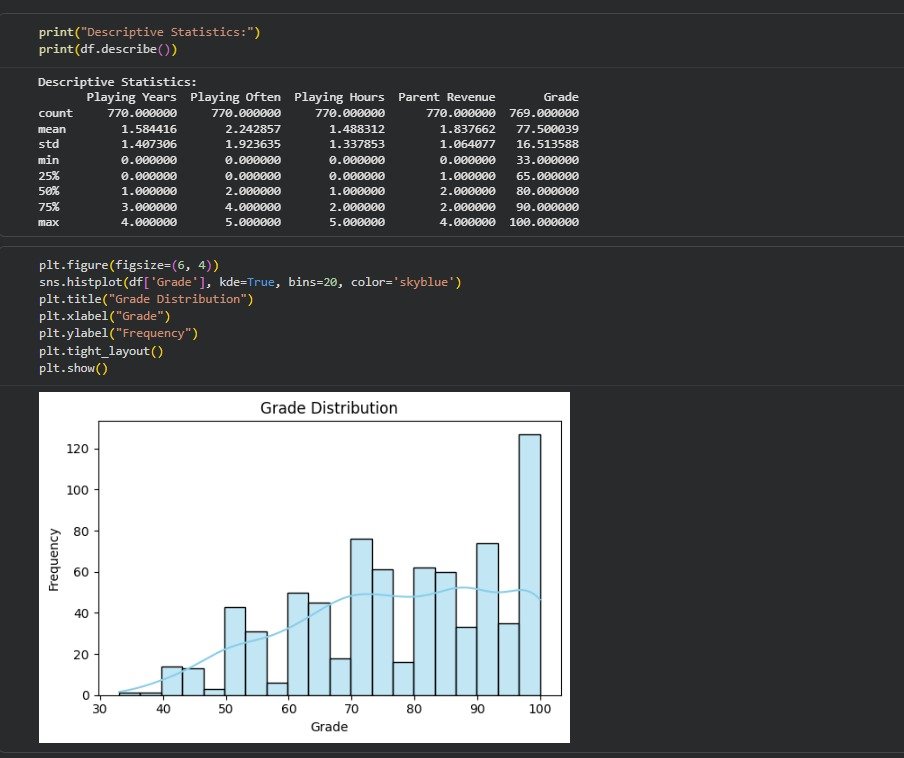The width and height of the screenshot is (904, 758).
Task: Click the y-axis tick label 20
Action: [81, 655]
